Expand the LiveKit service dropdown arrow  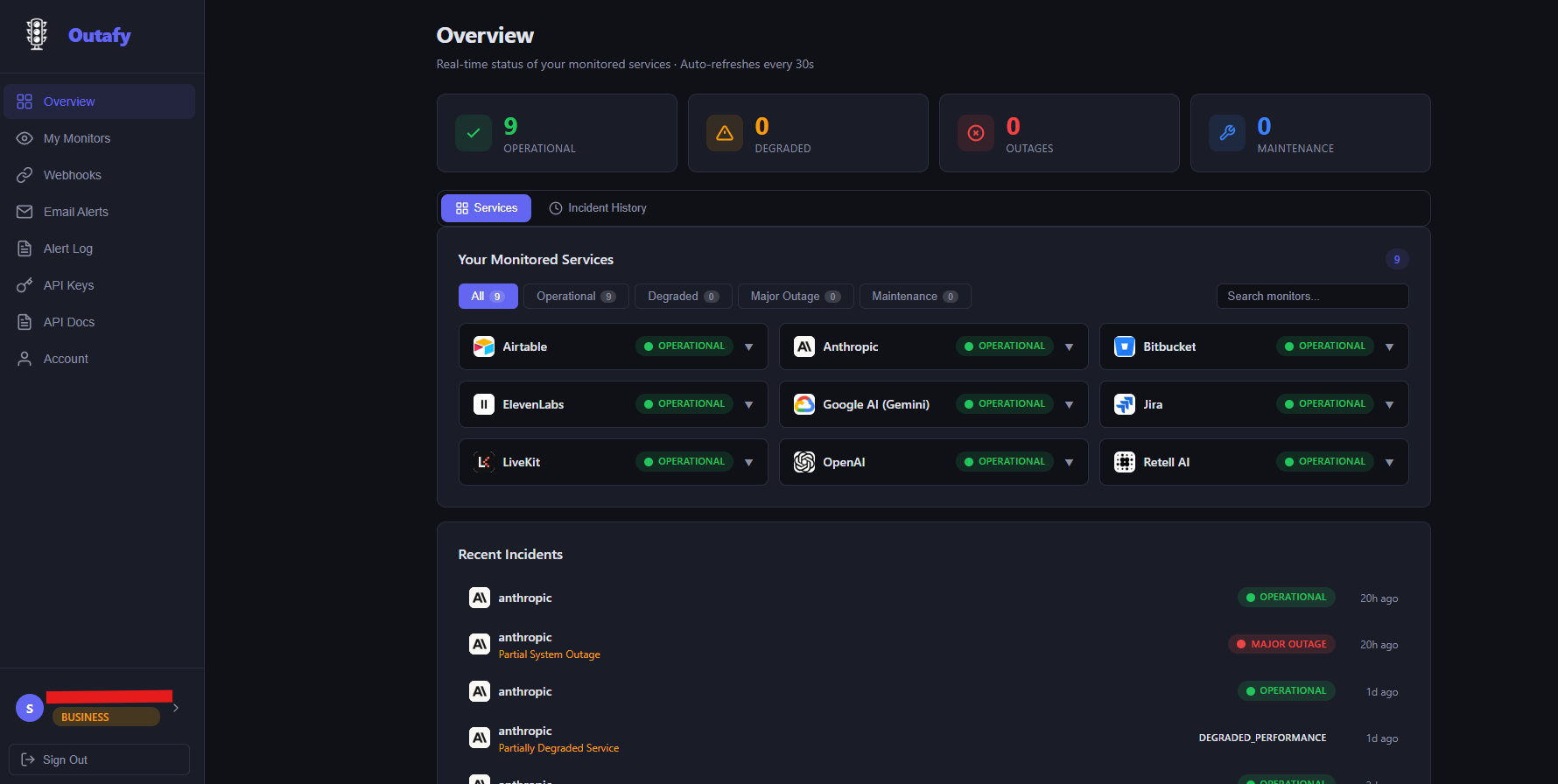[749, 463]
